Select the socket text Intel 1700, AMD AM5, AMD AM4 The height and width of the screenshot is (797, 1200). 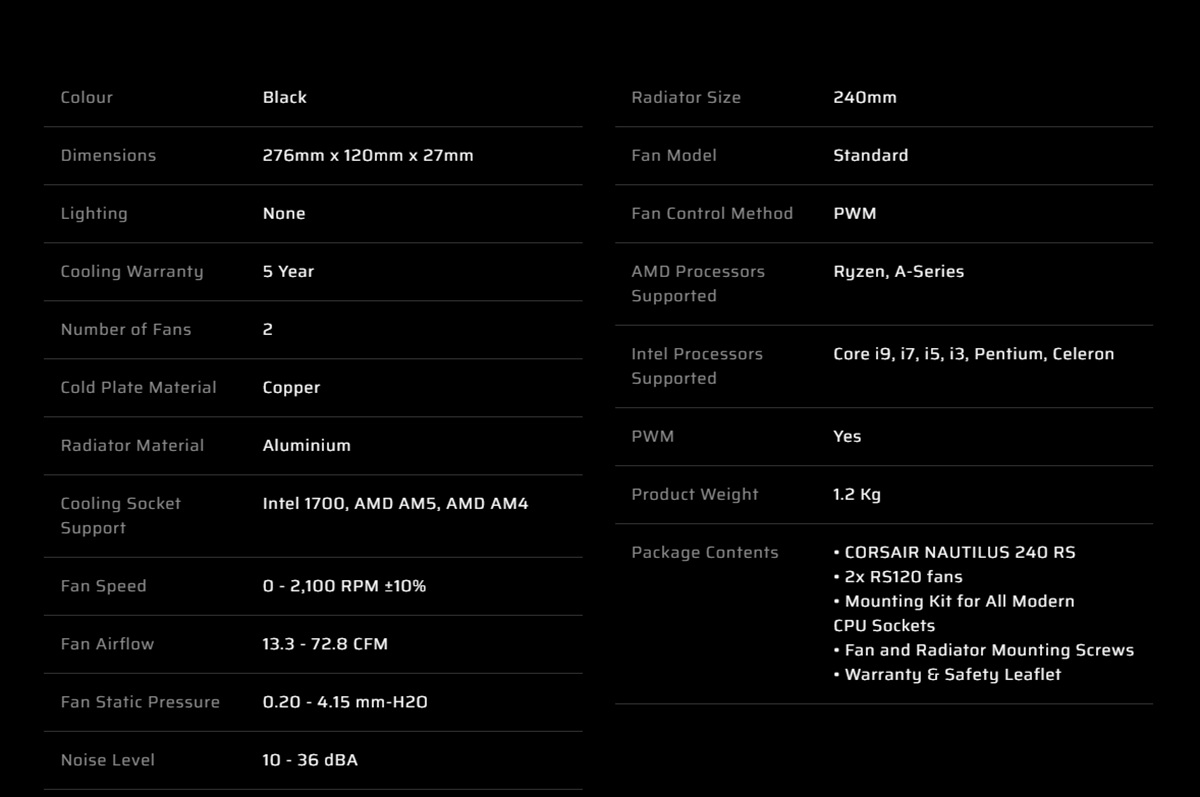click(x=395, y=503)
